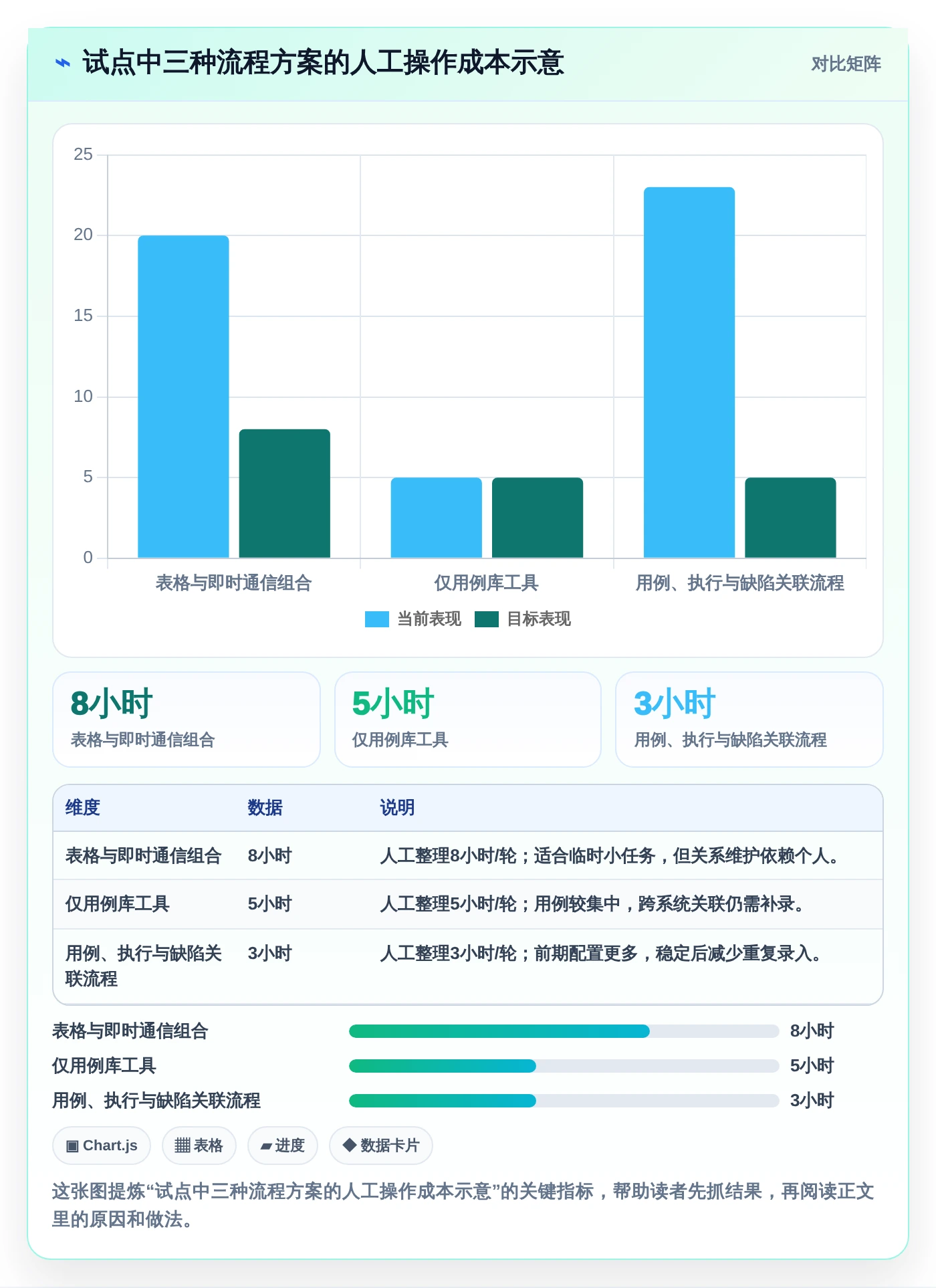Image resolution: width=936 pixels, height=1288 pixels.
Task: Click the 进度 tag chip
Action: pos(283,1146)
